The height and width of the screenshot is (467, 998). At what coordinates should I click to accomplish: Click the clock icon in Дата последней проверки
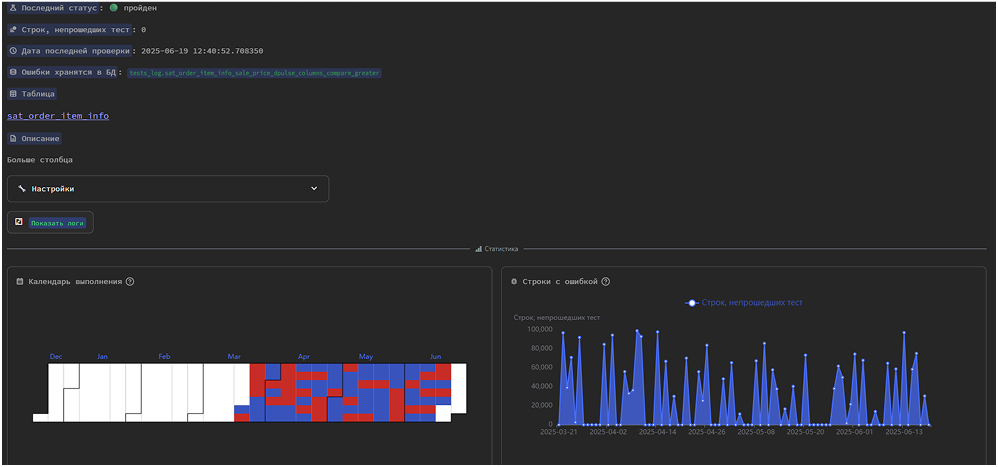13,51
